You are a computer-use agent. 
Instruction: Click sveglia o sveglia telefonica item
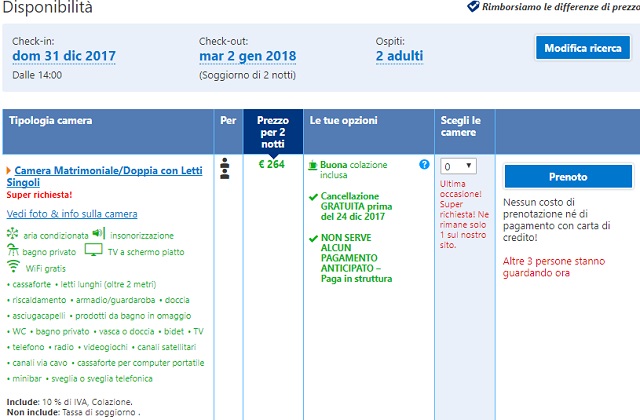[x=102, y=379]
